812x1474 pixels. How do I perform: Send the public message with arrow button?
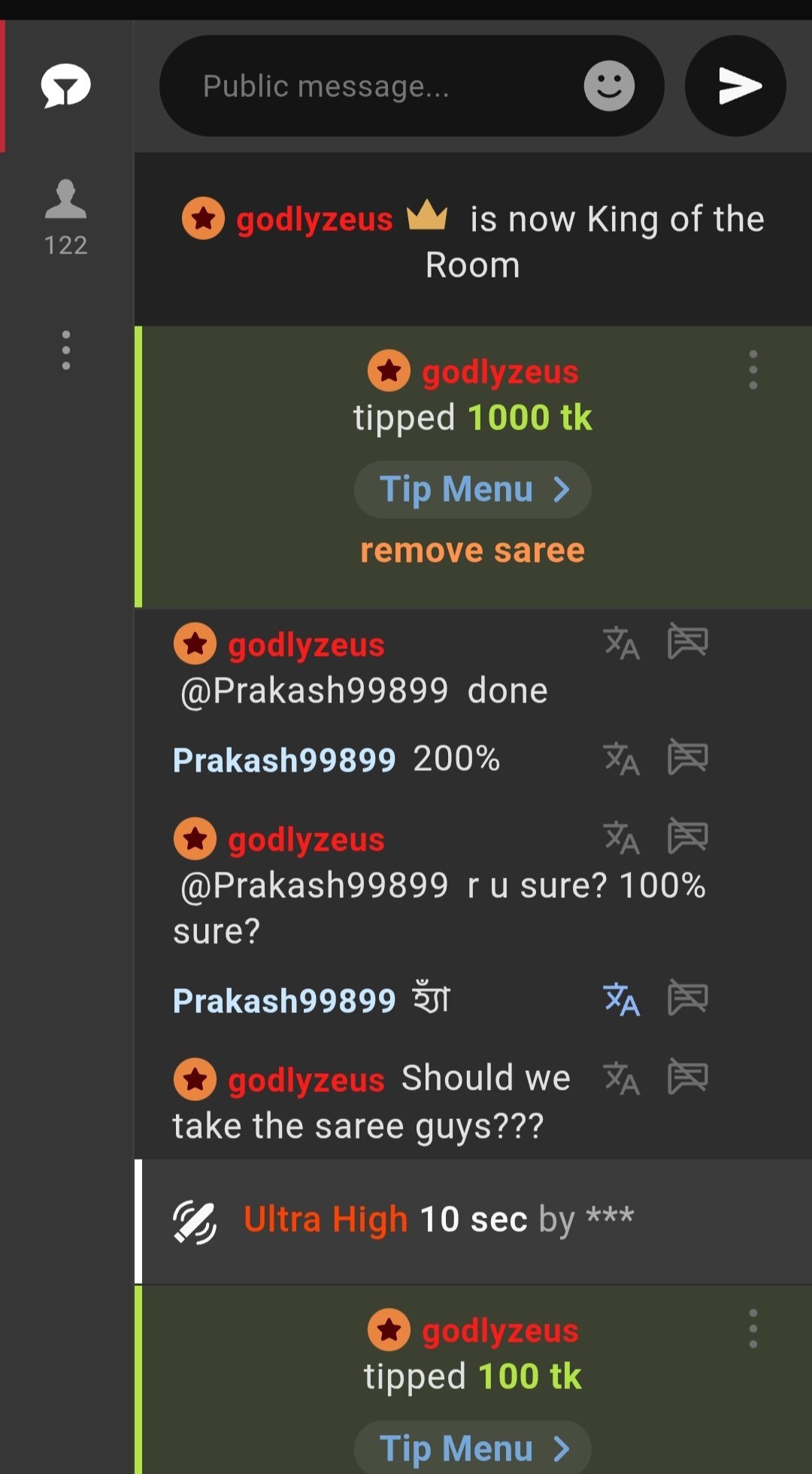[x=735, y=86]
